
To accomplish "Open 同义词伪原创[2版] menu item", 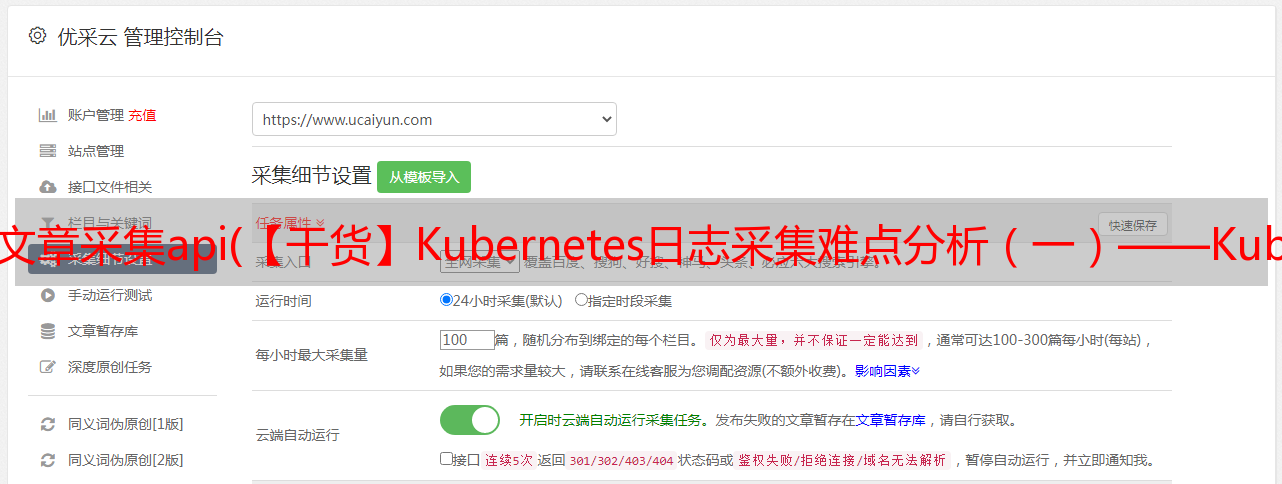I will tap(125, 460).
